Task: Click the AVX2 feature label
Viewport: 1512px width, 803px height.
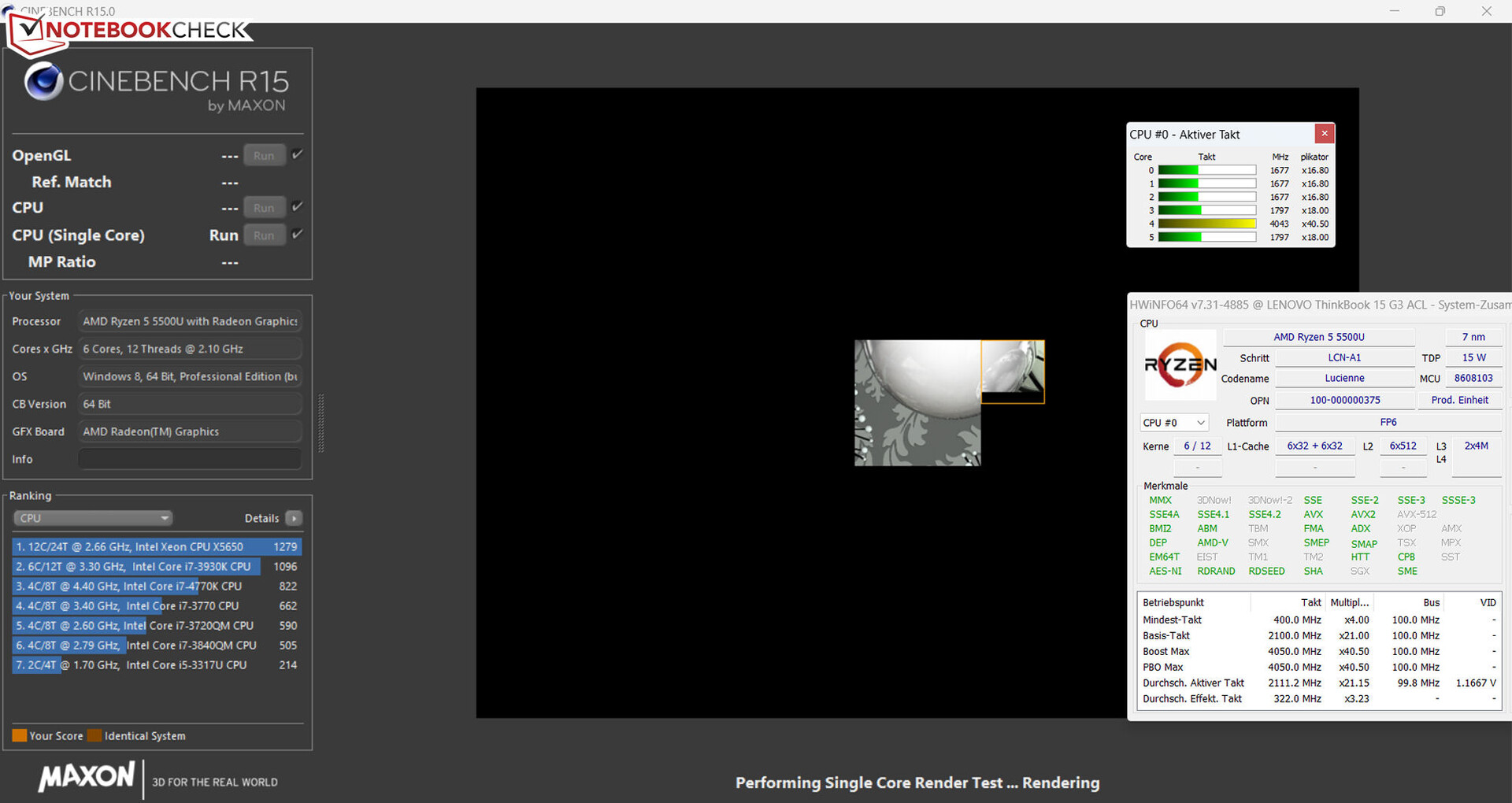Action: (x=1363, y=514)
